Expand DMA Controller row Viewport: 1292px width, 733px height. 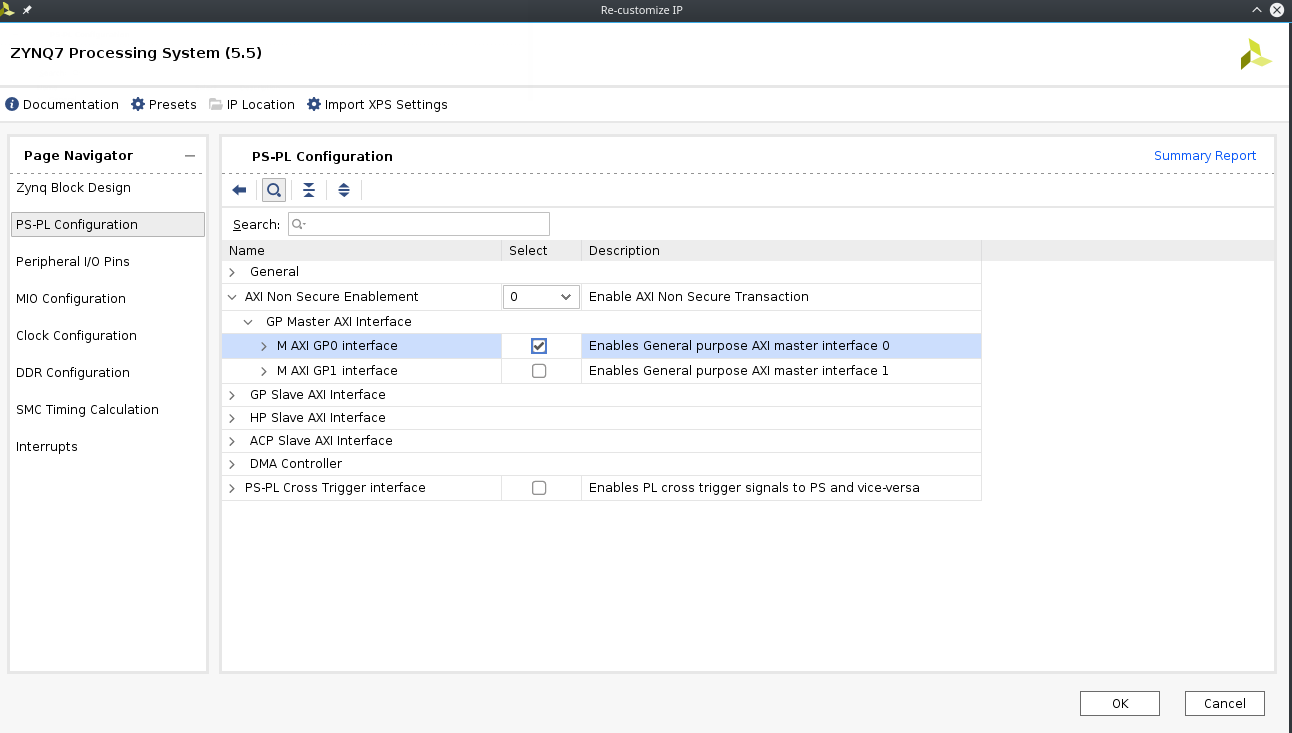click(x=232, y=464)
